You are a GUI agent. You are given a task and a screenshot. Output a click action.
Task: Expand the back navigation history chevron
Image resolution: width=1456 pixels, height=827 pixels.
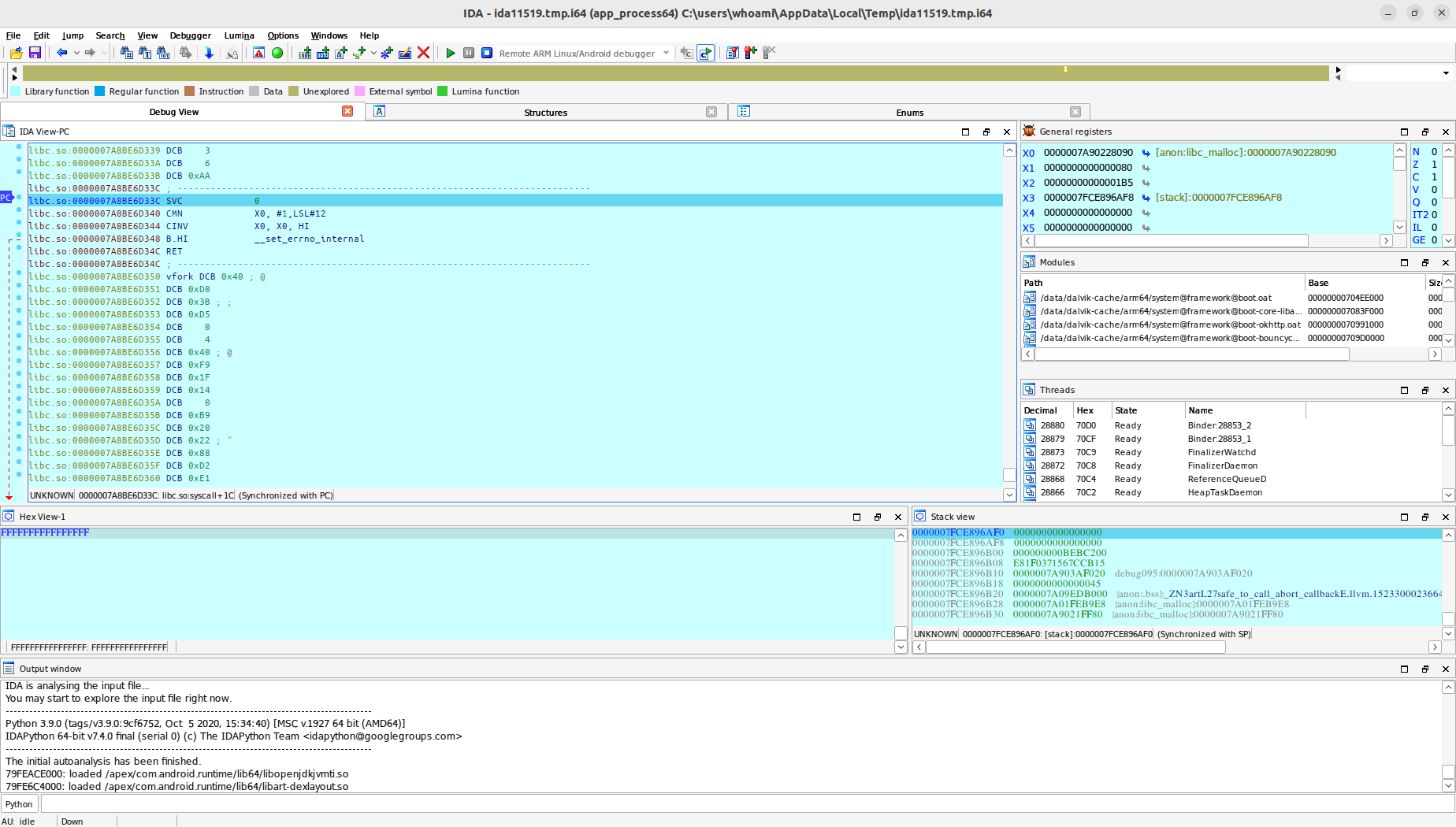pyautogui.click(x=76, y=53)
